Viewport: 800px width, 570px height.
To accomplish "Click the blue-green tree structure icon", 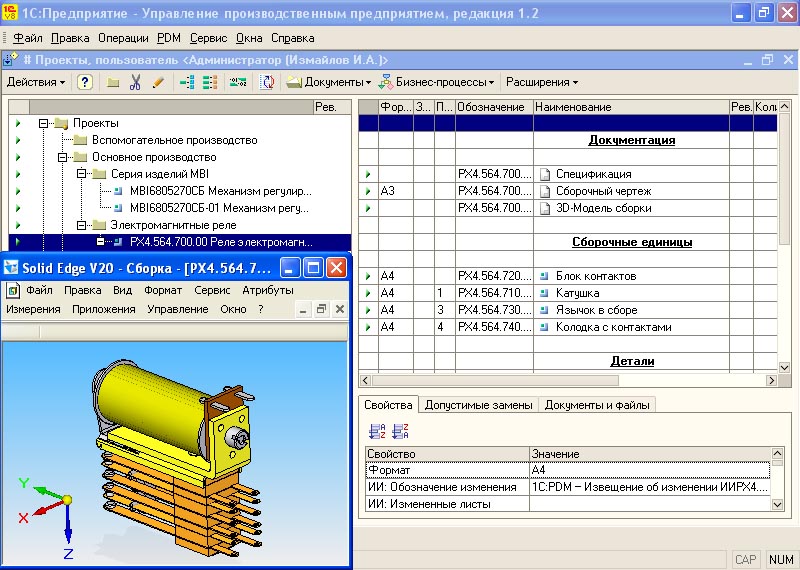I will pos(187,82).
